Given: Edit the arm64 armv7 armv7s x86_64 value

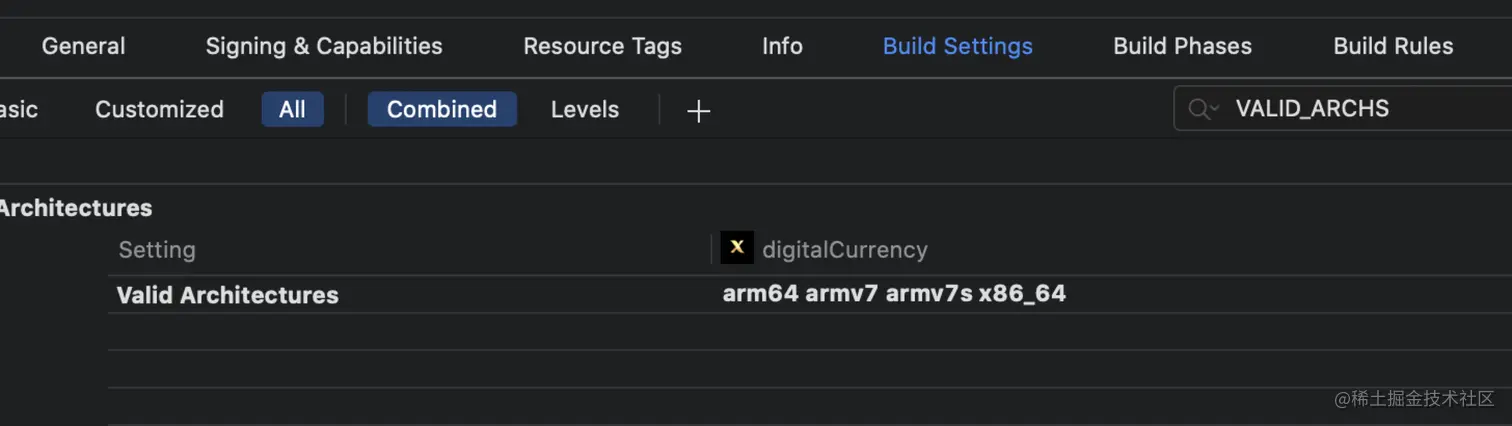Looking at the screenshot, I should (x=894, y=294).
